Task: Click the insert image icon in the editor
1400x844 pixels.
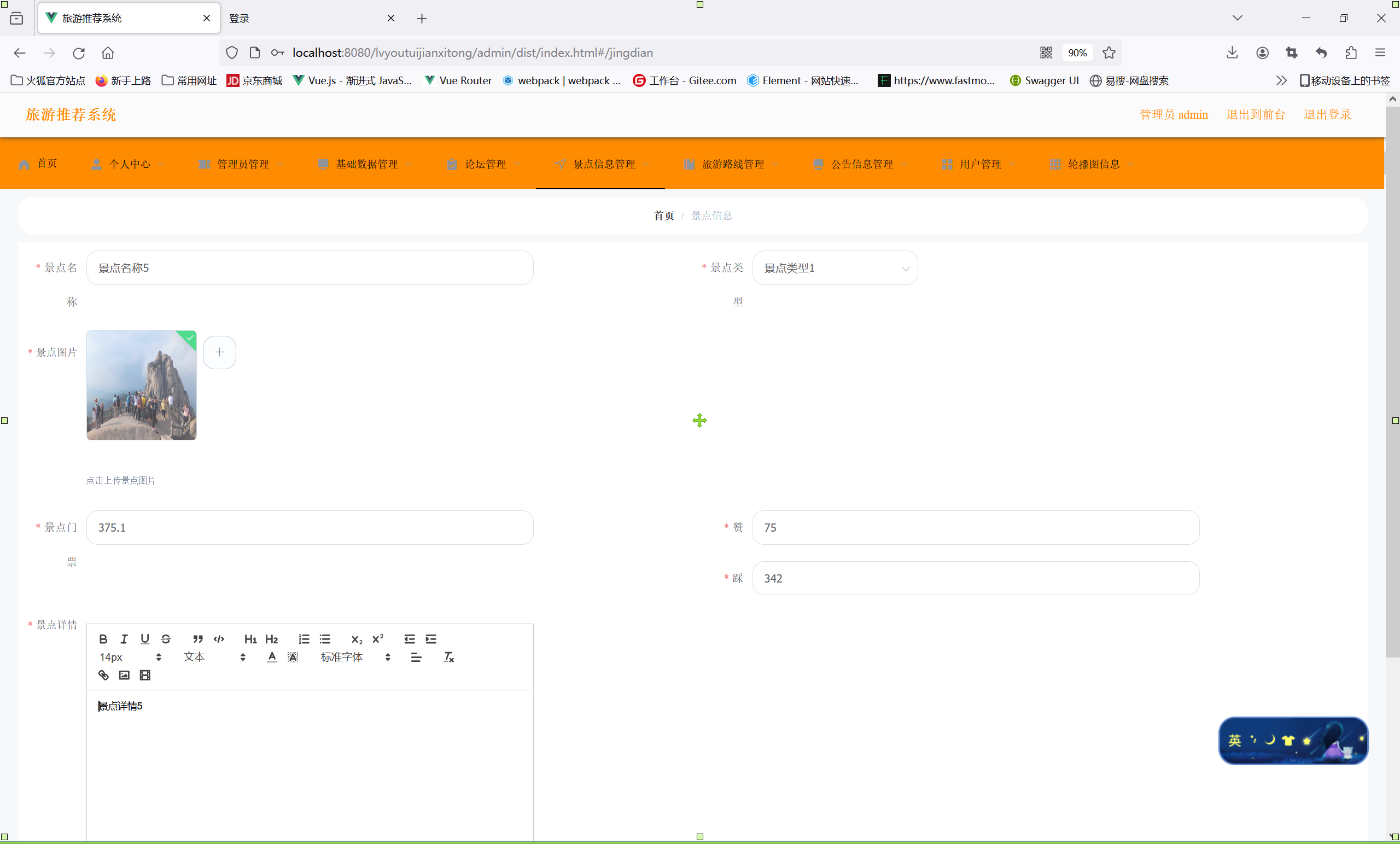Action: (x=125, y=675)
